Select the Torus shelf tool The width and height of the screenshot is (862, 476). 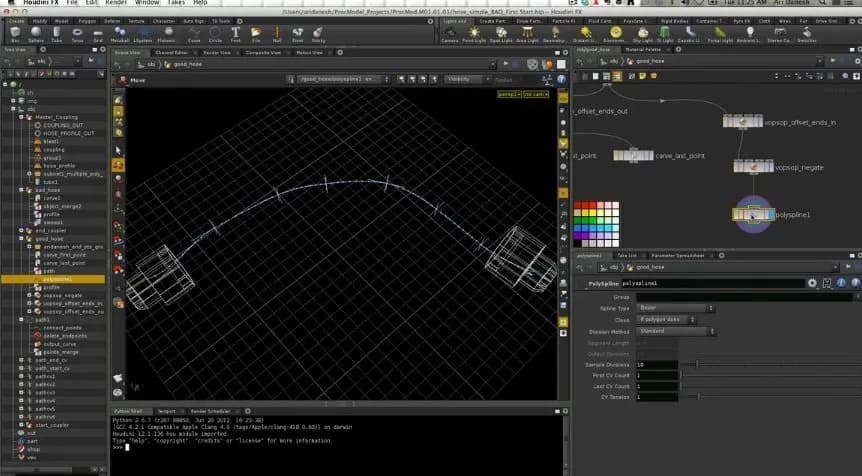77,34
